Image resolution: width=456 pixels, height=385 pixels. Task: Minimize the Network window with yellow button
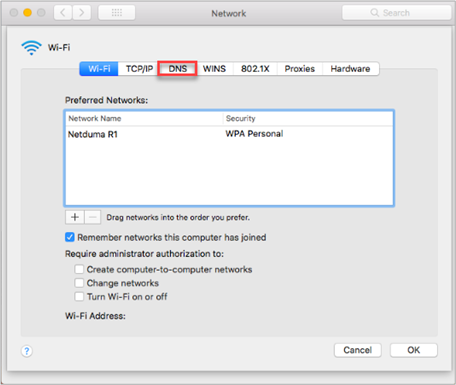(27, 13)
